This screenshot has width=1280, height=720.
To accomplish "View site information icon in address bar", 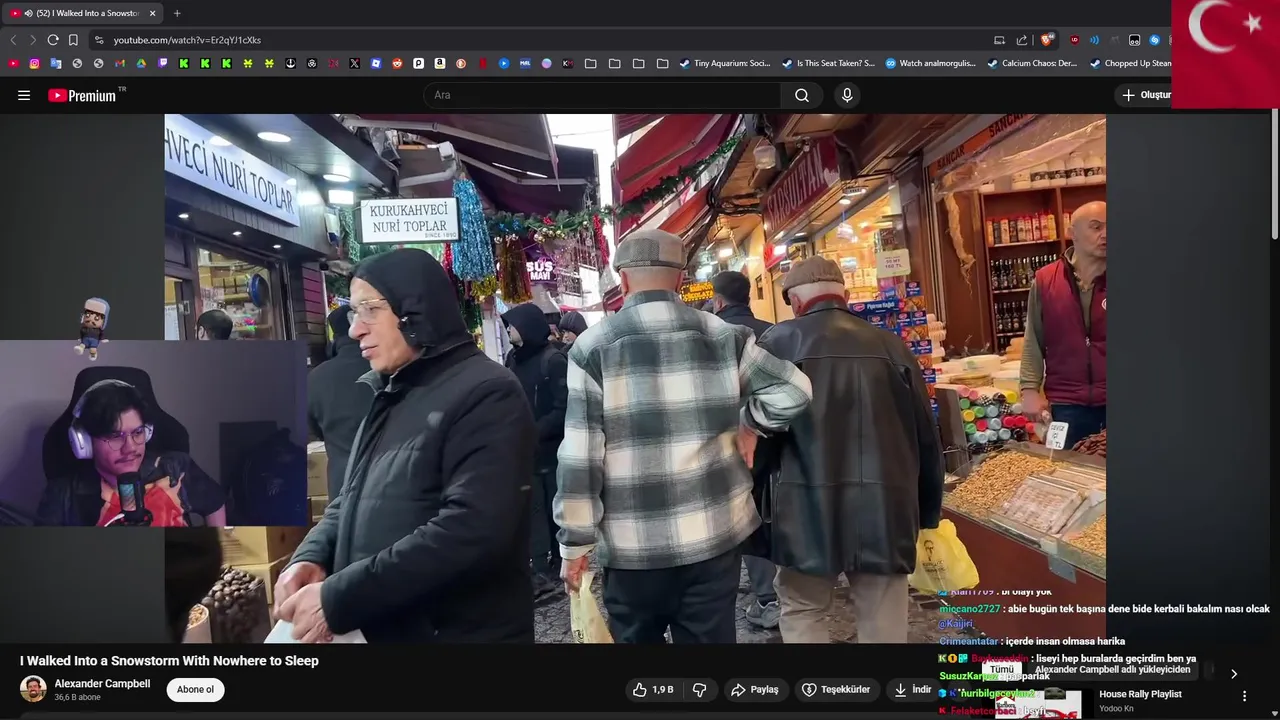I will pos(98,40).
